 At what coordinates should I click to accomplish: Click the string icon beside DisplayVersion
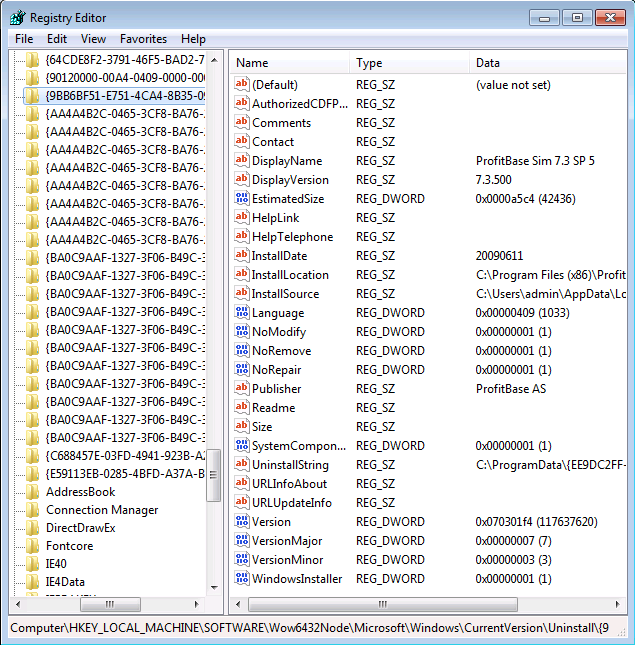[x=242, y=179]
